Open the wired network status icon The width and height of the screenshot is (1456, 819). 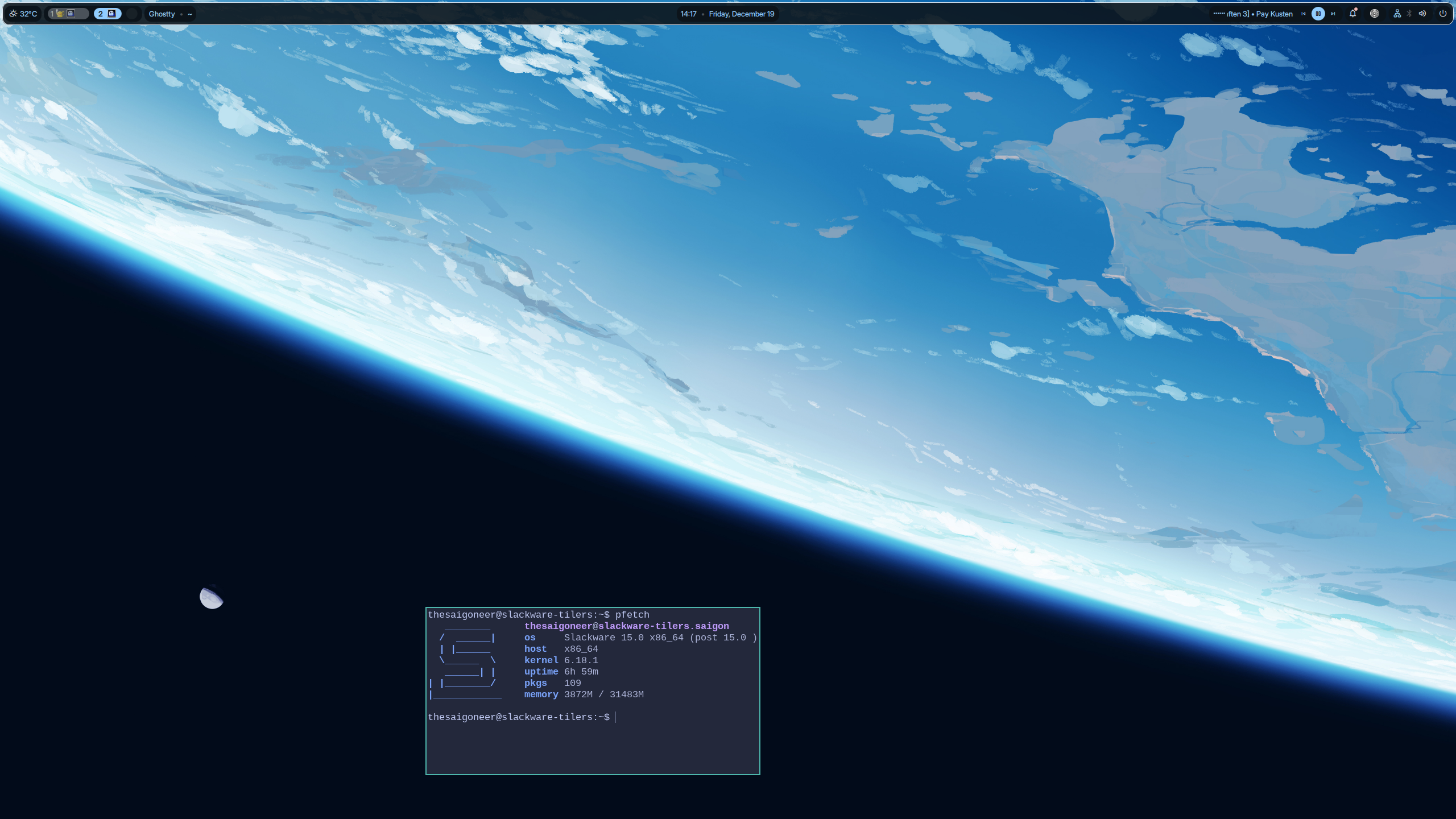[x=1397, y=14]
